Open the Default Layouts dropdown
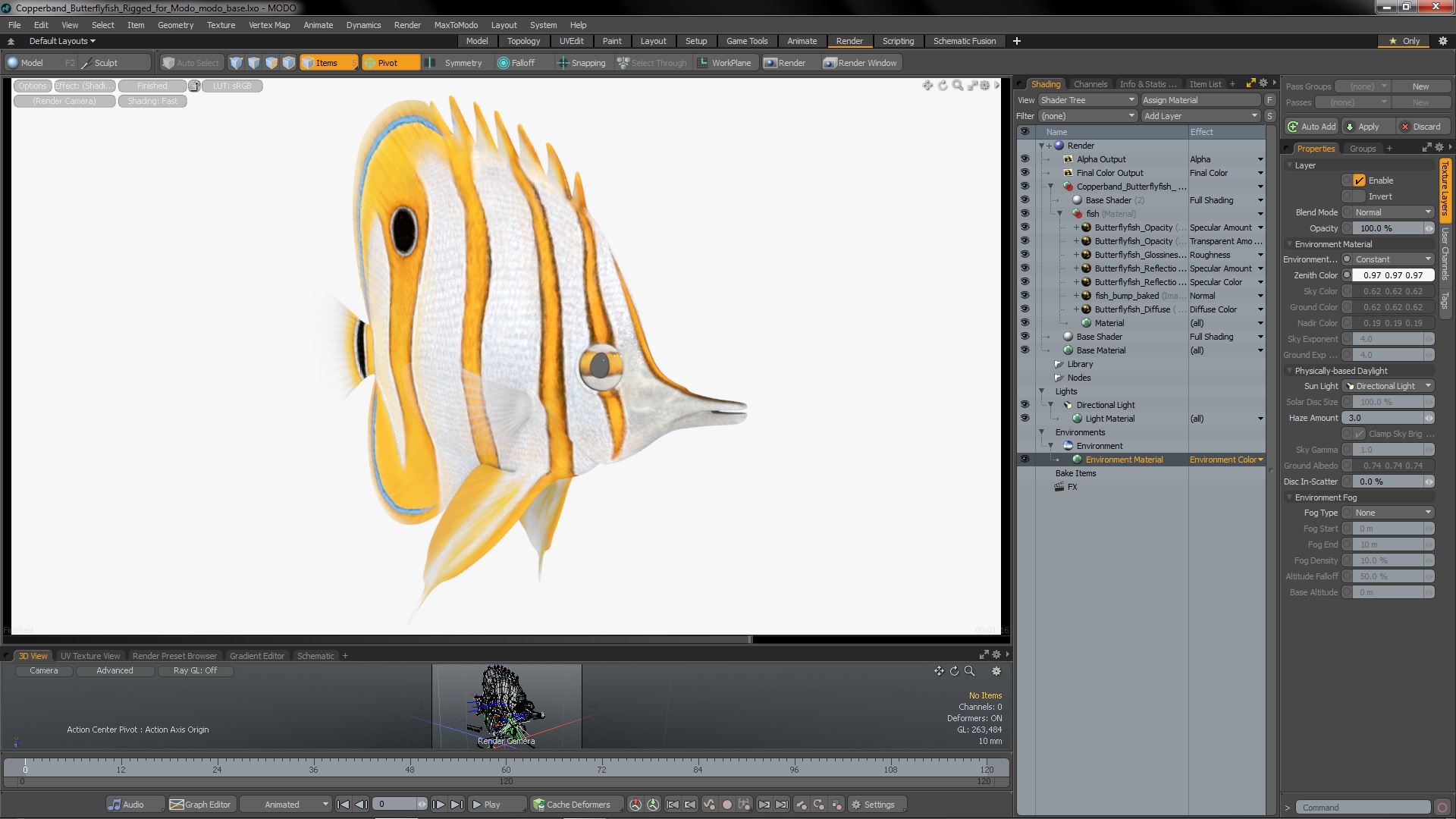Image resolution: width=1456 pixels, height=819 pixels. coord(62,41)
